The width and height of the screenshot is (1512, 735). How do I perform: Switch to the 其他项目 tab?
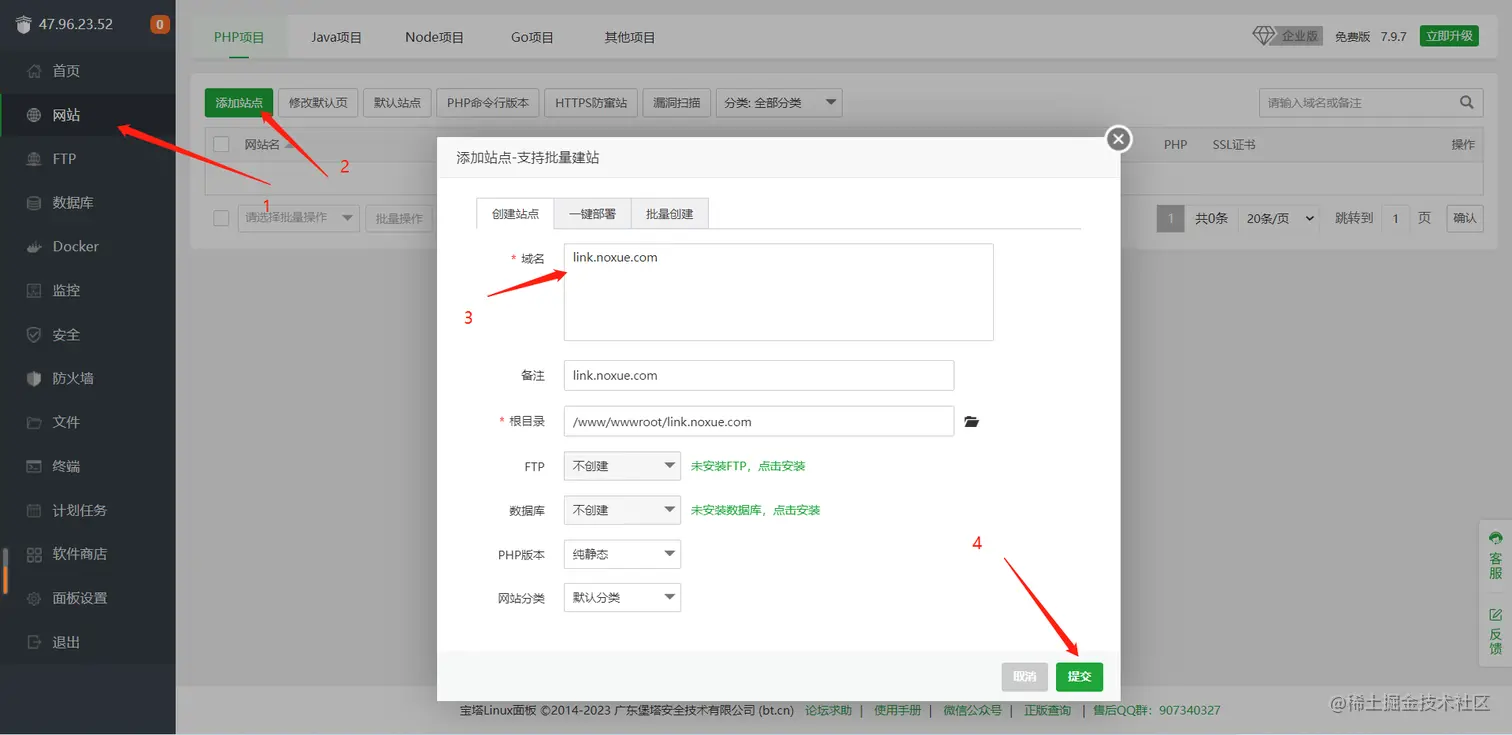pyautogui.click(x=629, y=37)
